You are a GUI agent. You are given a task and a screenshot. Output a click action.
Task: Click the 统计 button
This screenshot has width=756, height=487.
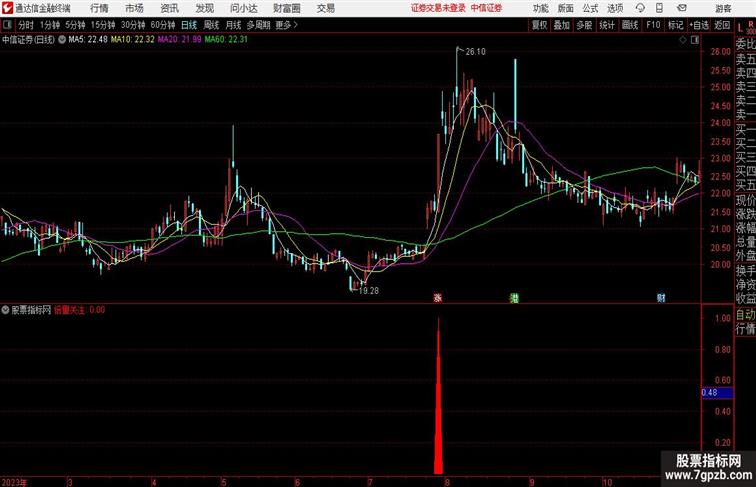(607, 25)
